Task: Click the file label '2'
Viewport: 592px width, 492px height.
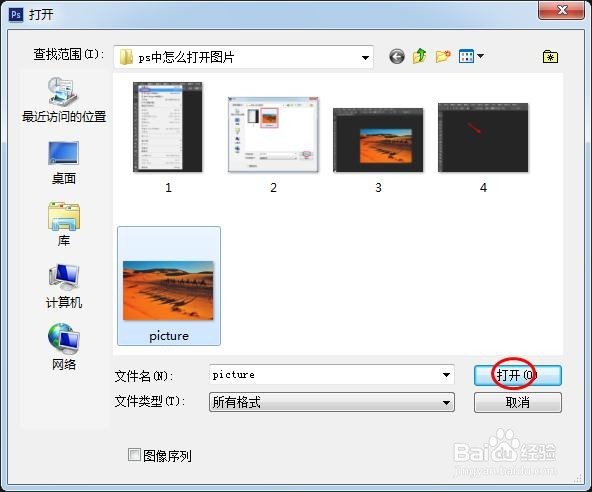Action: coord(273,187)
